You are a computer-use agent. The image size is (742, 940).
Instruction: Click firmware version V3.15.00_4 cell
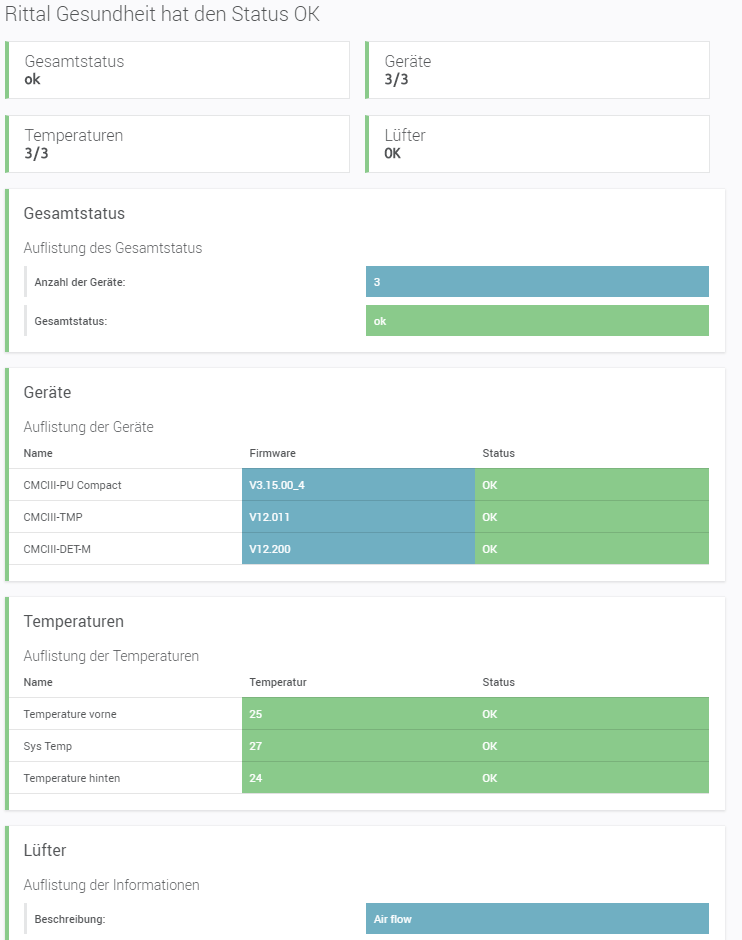[x=358, y=485]
